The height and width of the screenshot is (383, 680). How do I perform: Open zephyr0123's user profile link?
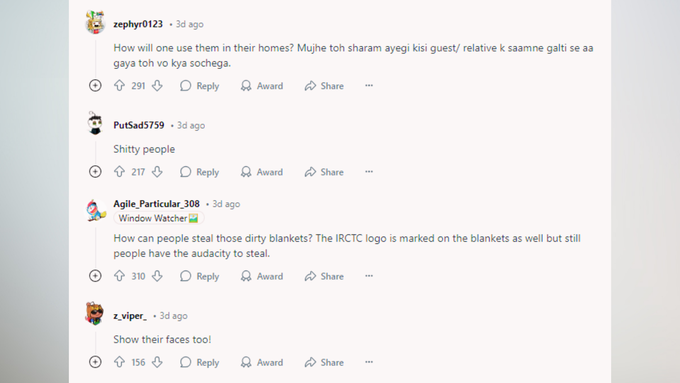[x=138, y=24]
